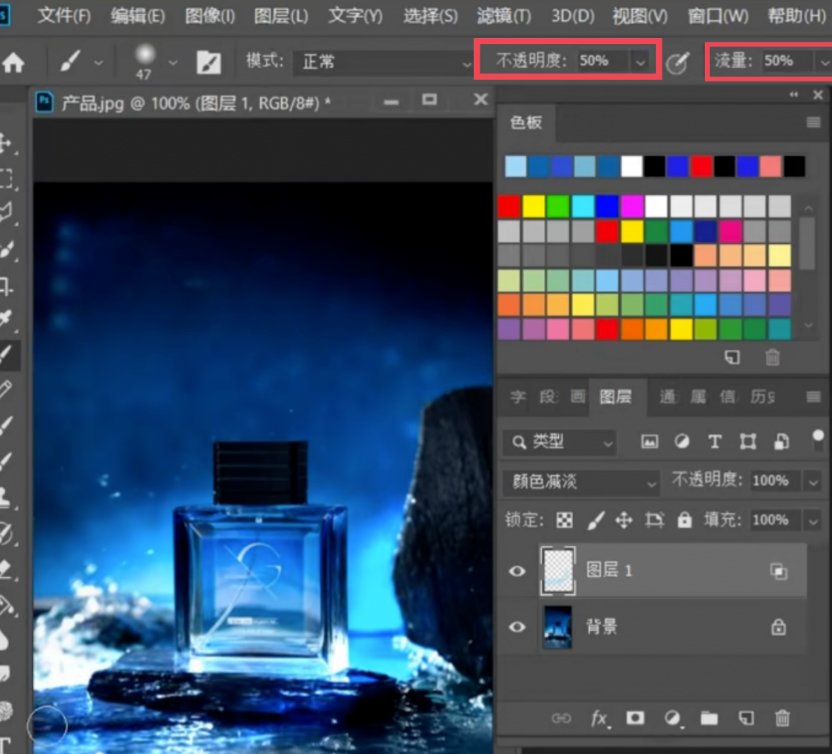Toggle adjustment layer filter icon
This screenshot has height=754, width=832.
click(682, 441)
